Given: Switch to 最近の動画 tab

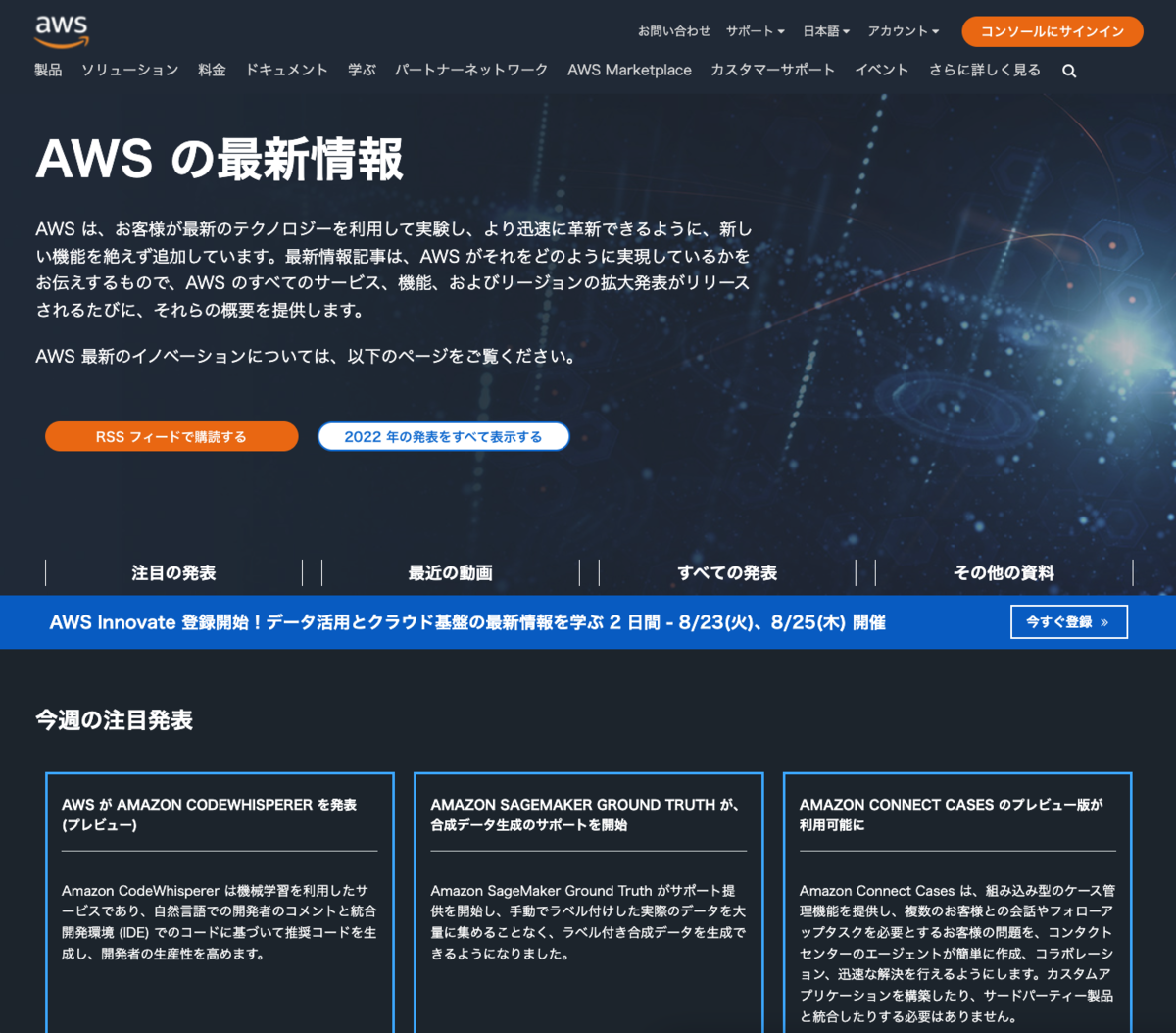Looking at the screenshot, I should click(450, 572).
